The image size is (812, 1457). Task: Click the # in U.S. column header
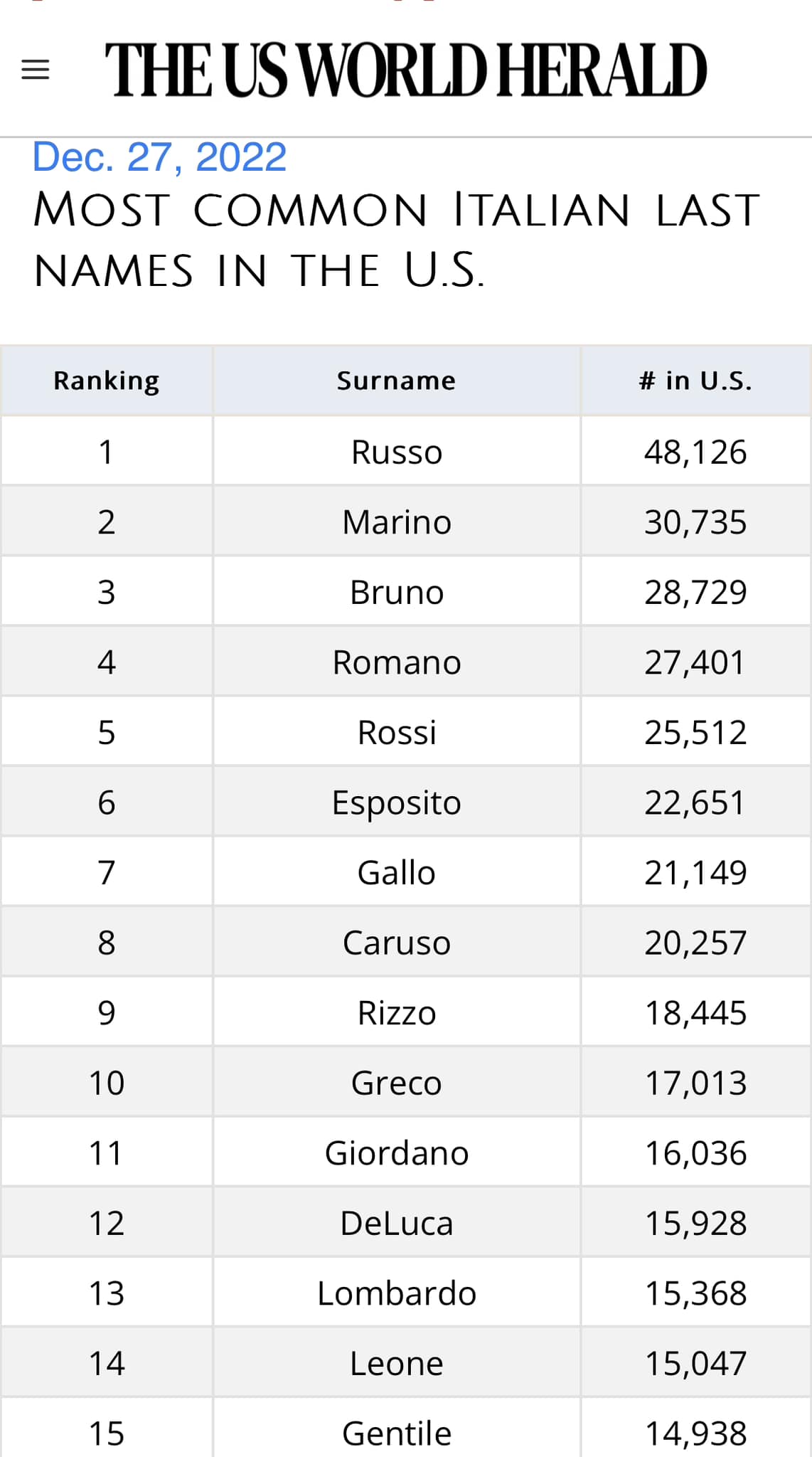click(696, 381)
